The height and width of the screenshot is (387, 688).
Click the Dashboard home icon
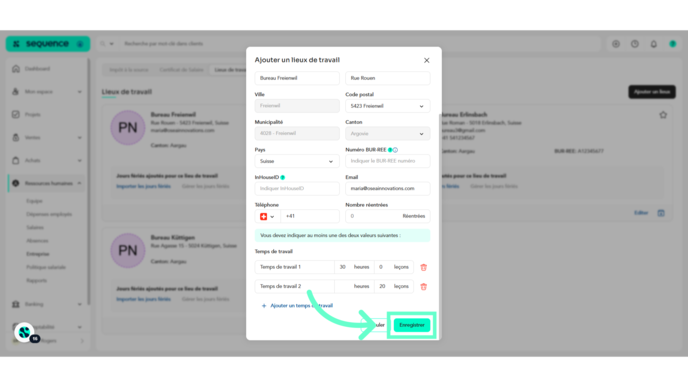click(16, 69)
